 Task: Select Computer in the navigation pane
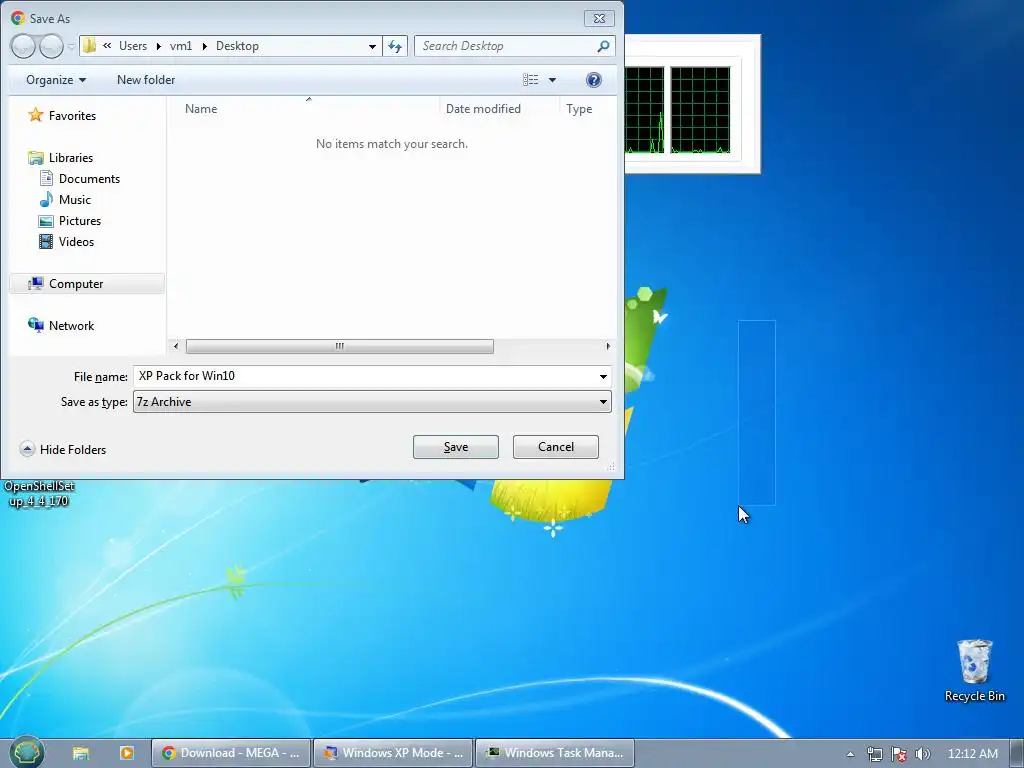pyautogui.click(x=86, y=283)
